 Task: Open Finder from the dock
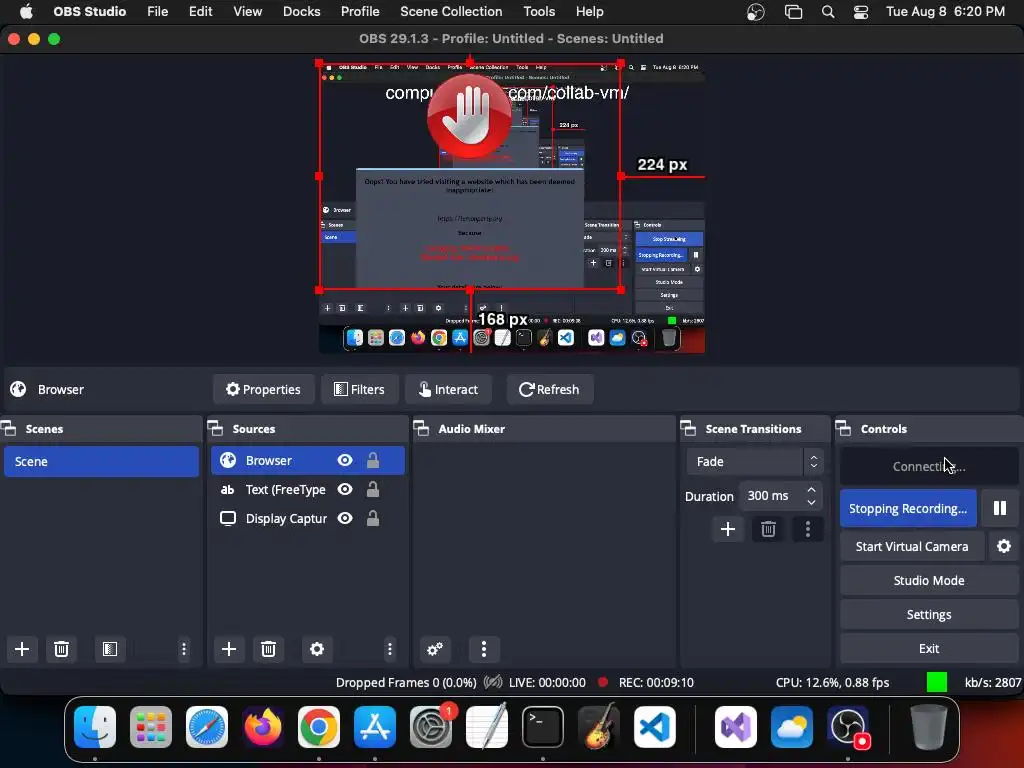click(95, 727)
